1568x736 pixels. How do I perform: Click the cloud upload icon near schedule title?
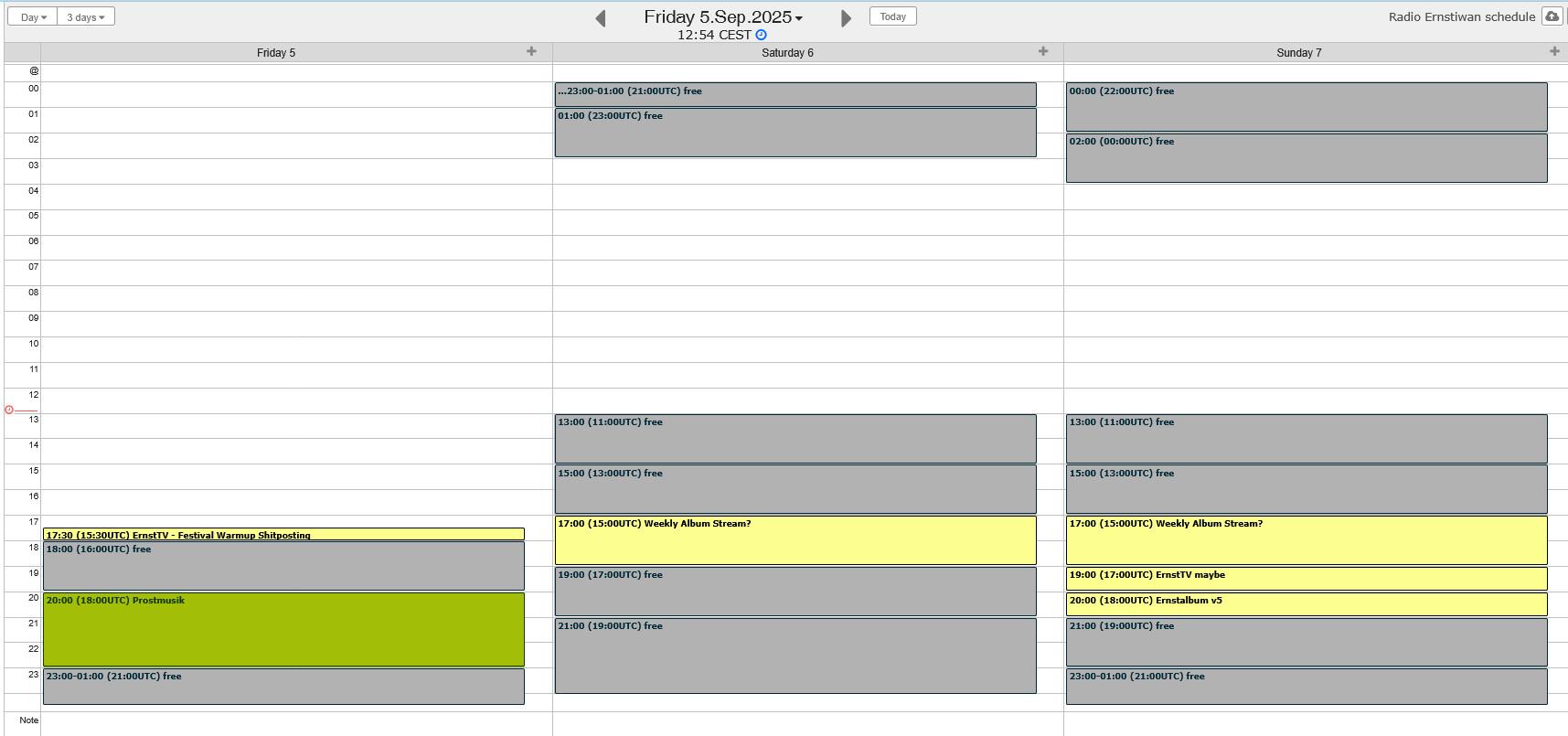coord(1552,16)
